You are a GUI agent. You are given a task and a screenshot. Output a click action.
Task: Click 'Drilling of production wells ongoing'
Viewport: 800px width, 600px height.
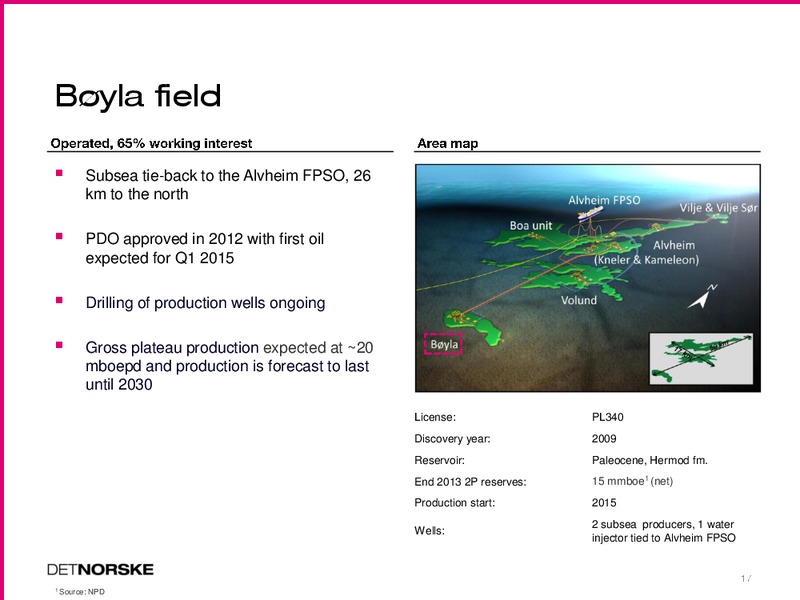tap(205, 303)
